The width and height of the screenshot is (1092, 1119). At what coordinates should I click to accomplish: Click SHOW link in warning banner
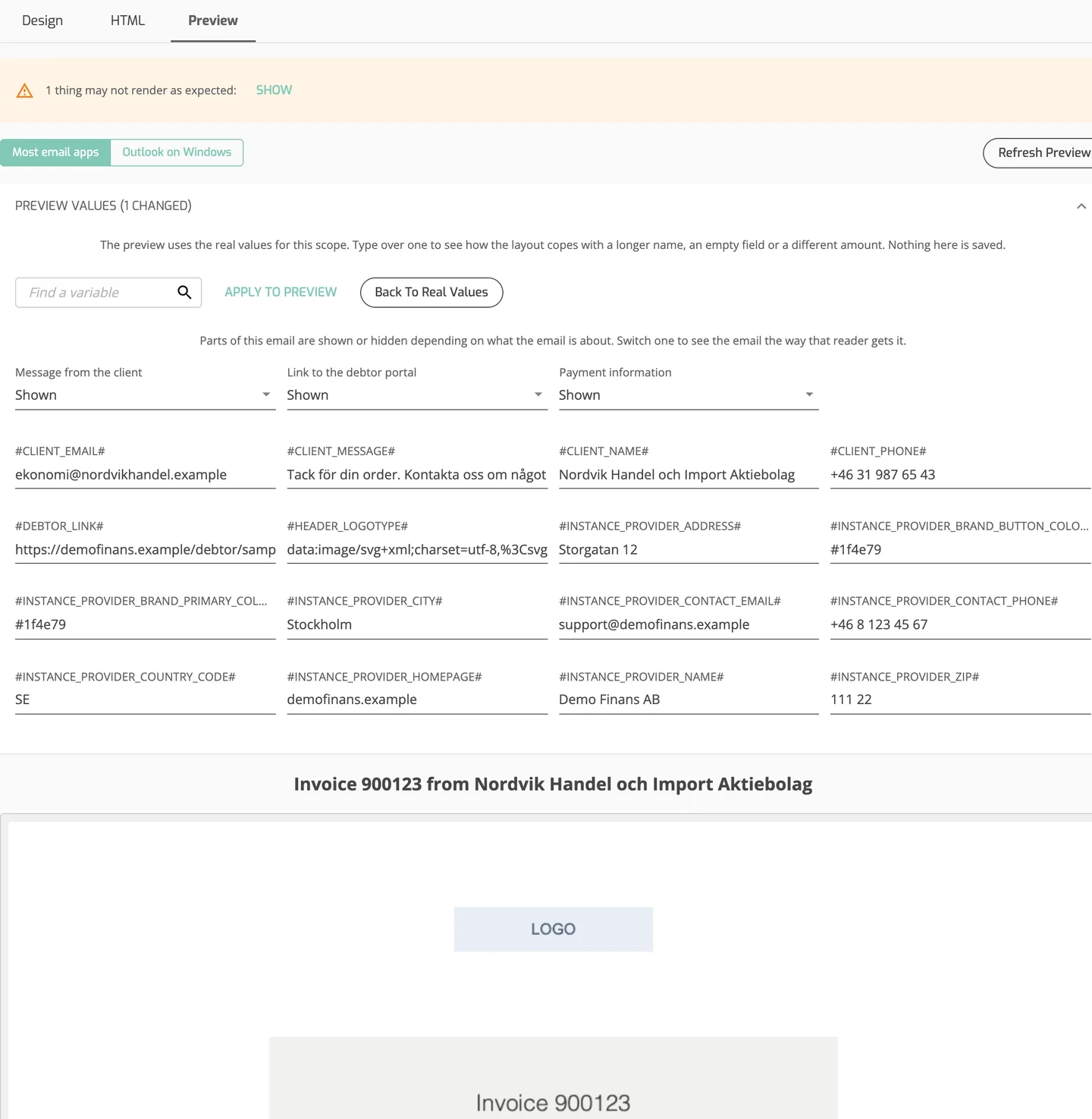pyautogui.click(x=274, y=90)
